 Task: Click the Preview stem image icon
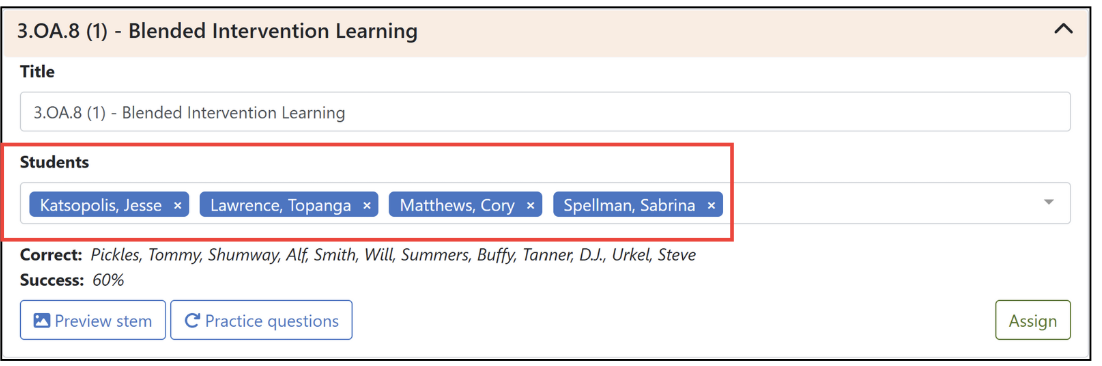41,321
